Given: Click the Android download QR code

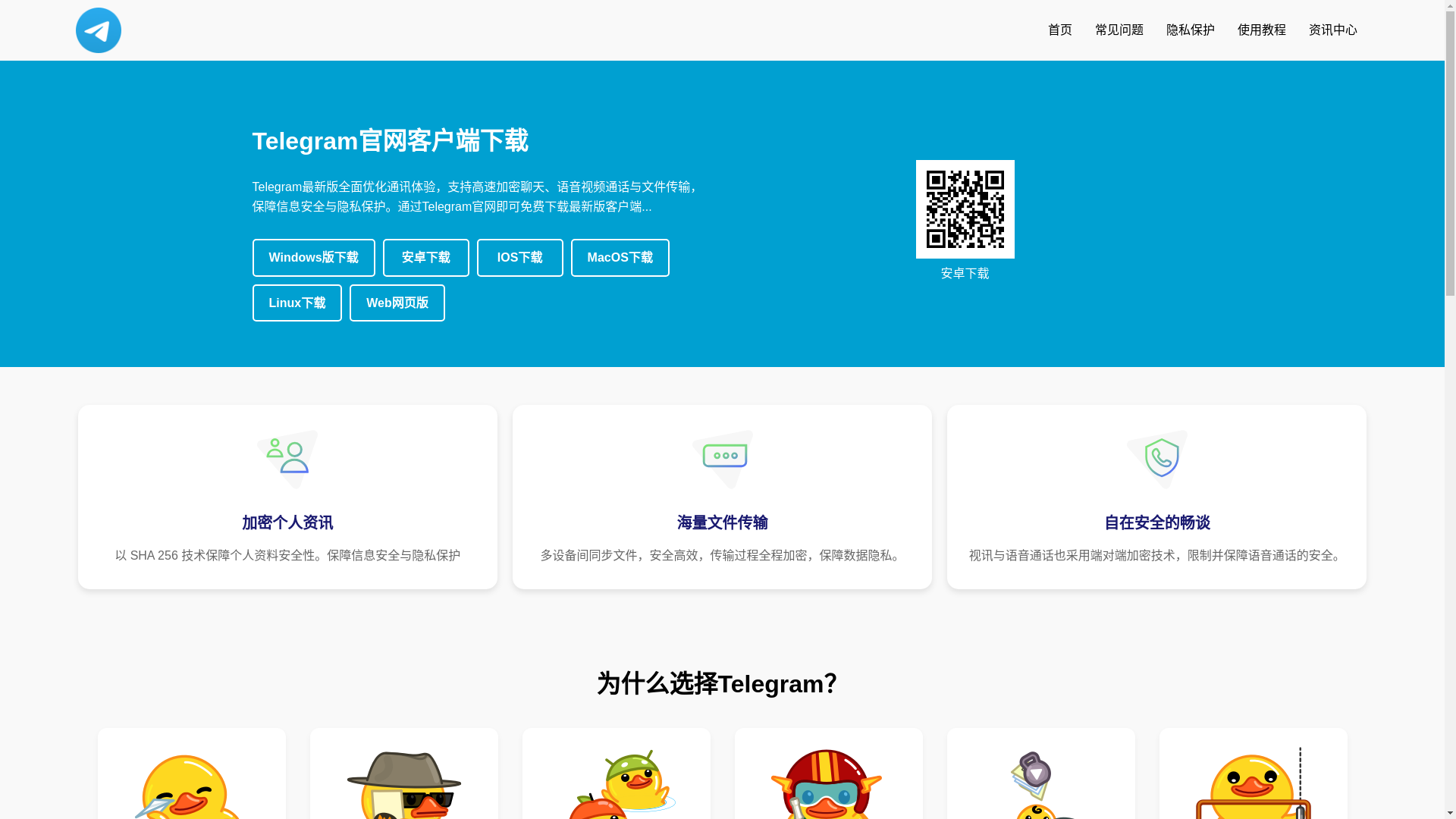Looking at the screenshot, I should 965,209.
